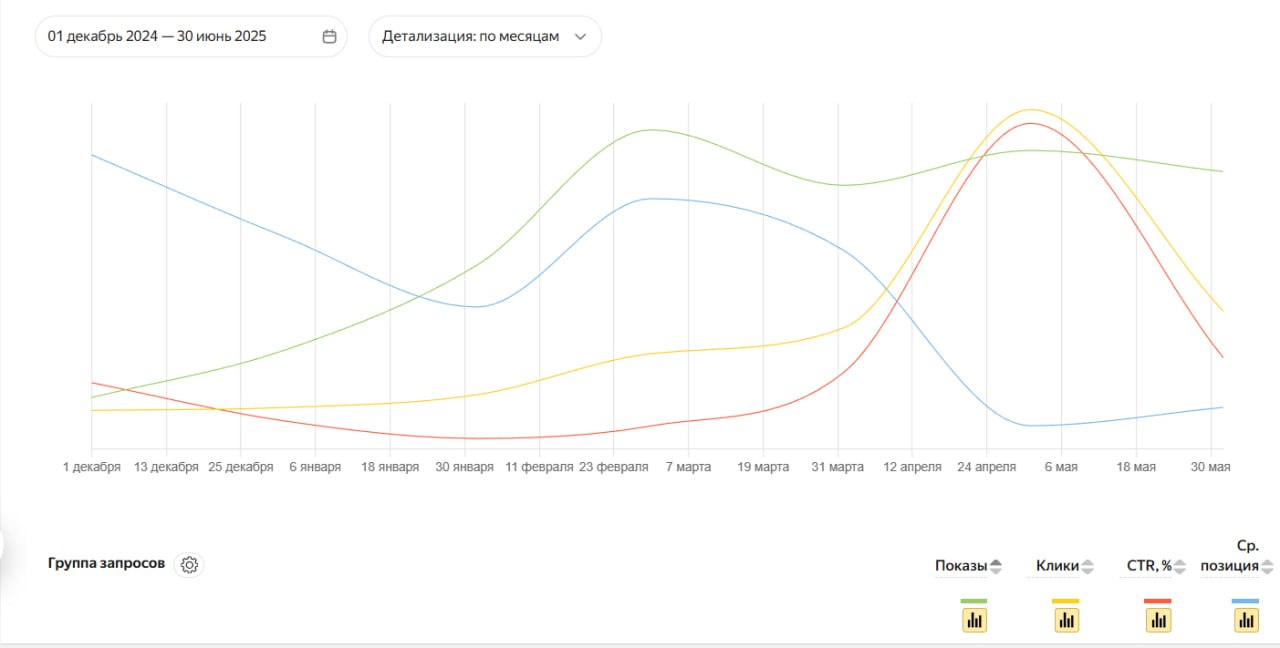Select the Ср. позиция column header label
Viewport: 1280px width, 648px height.
(1230, 556)
